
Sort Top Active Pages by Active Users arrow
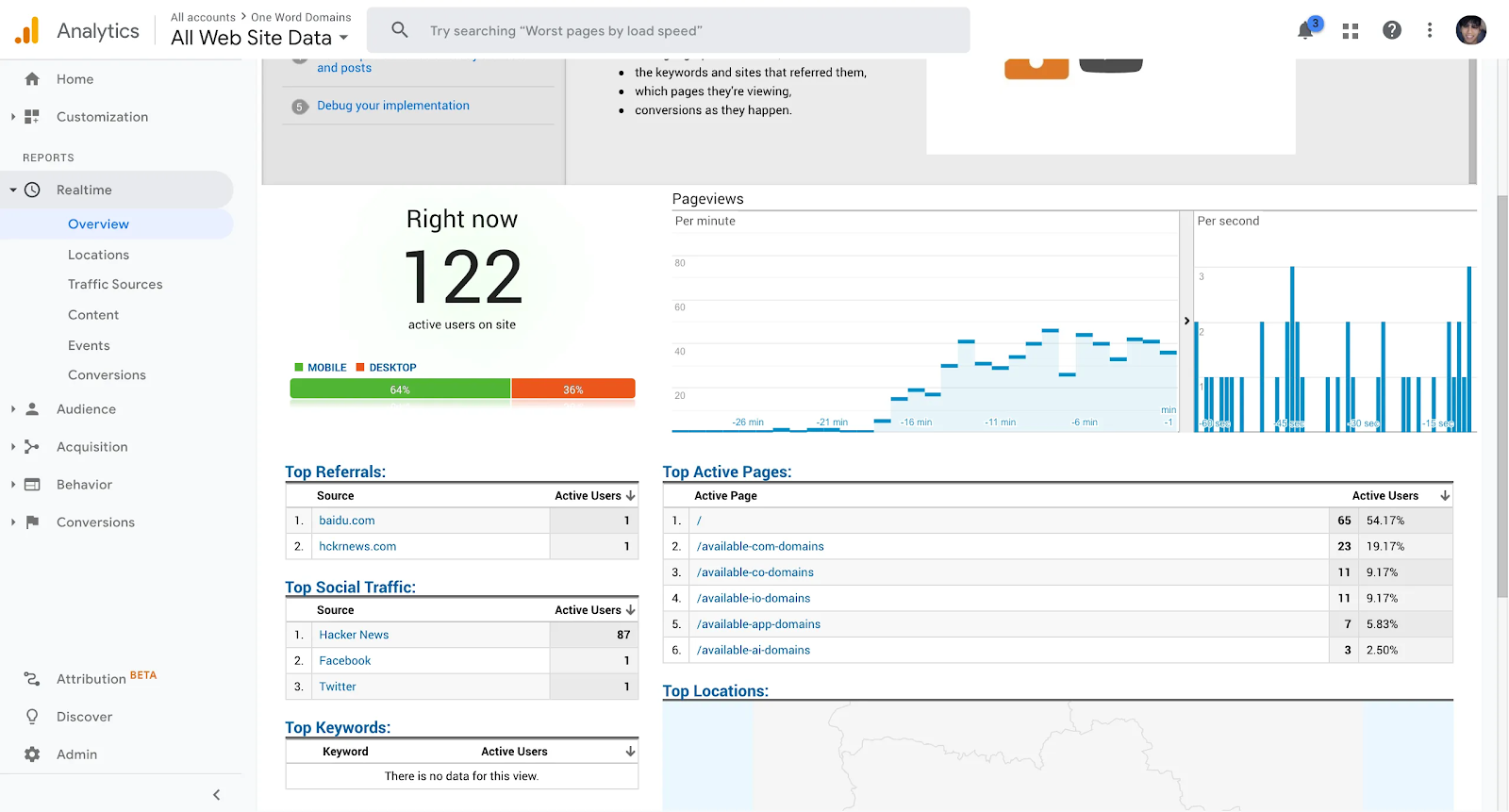[x=1444, y=495]
